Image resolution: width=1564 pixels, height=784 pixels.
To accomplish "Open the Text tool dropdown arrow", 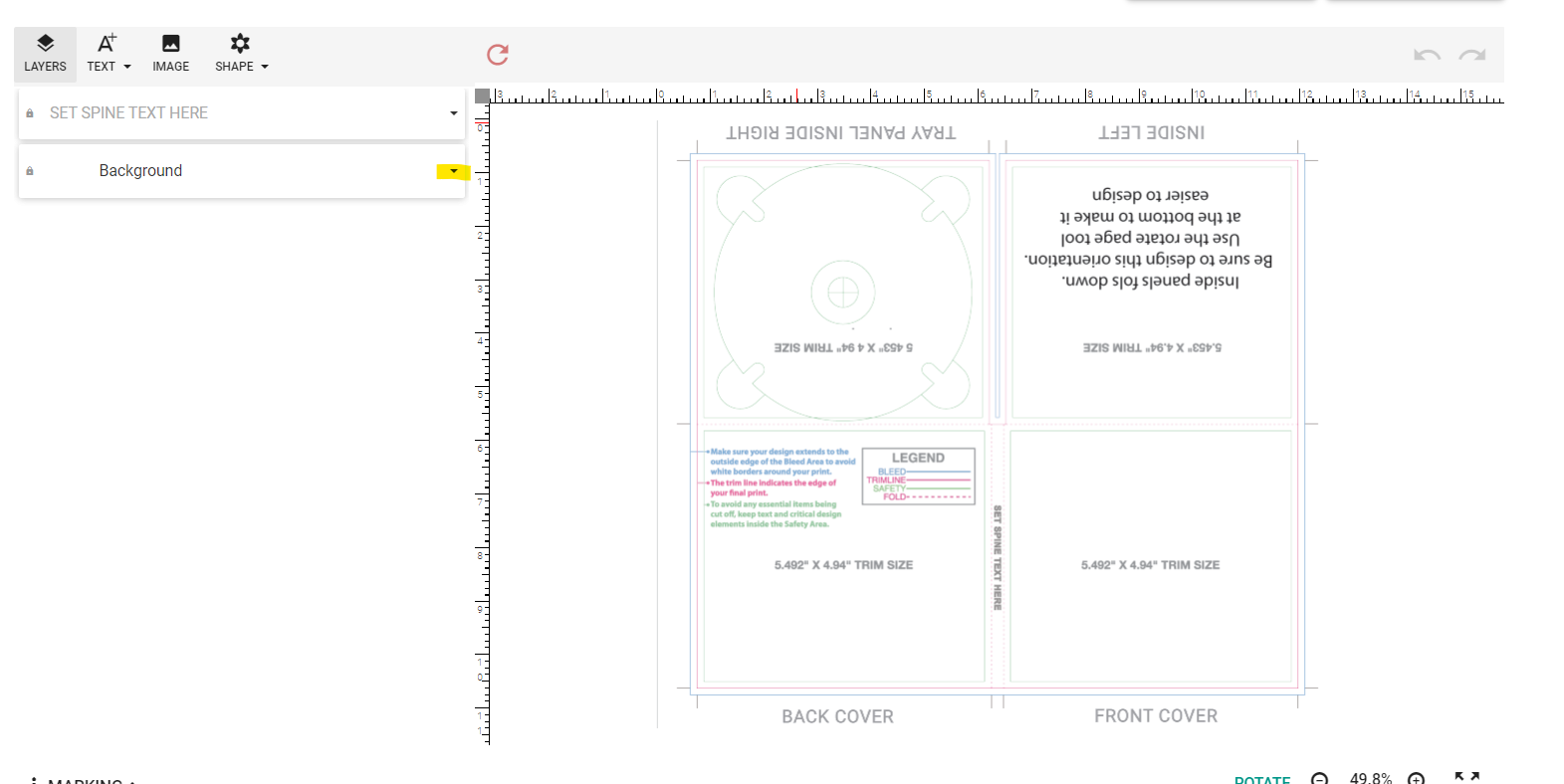I will [x=127, y=67].
